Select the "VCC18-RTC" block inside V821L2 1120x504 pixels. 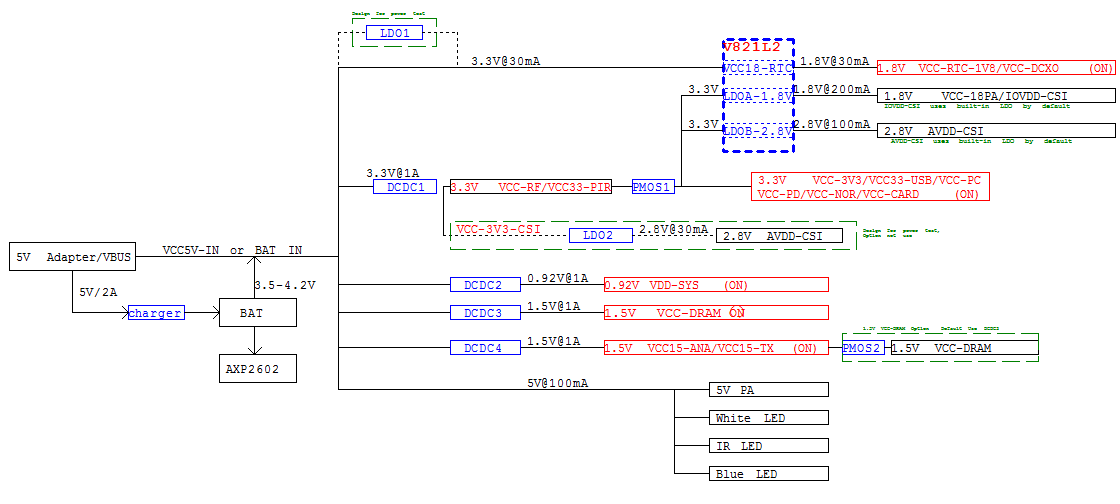pos(758,69)
